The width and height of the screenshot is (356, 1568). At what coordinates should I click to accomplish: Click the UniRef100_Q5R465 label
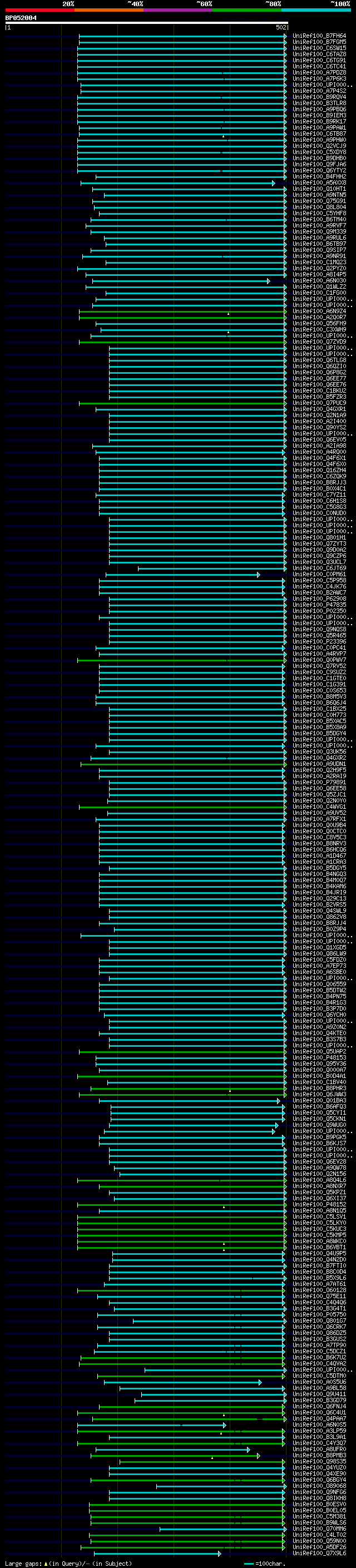pos(319,635)
